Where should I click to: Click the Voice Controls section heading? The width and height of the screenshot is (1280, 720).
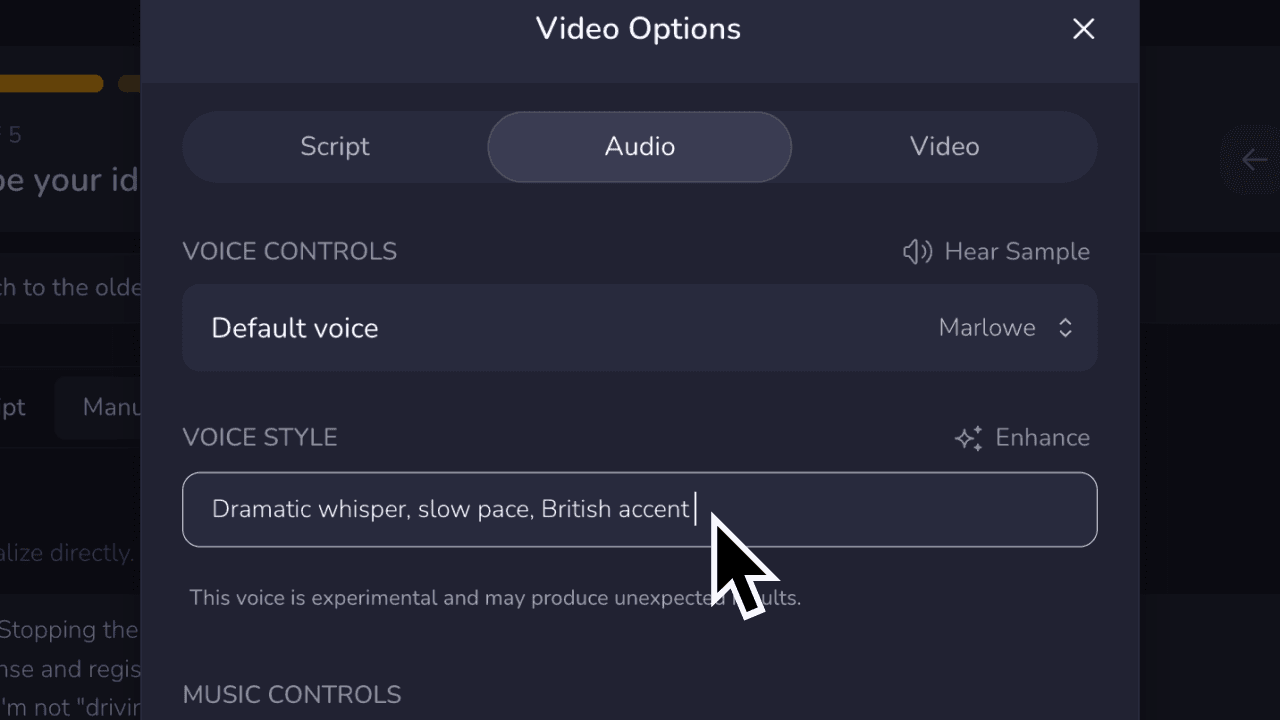289,251
